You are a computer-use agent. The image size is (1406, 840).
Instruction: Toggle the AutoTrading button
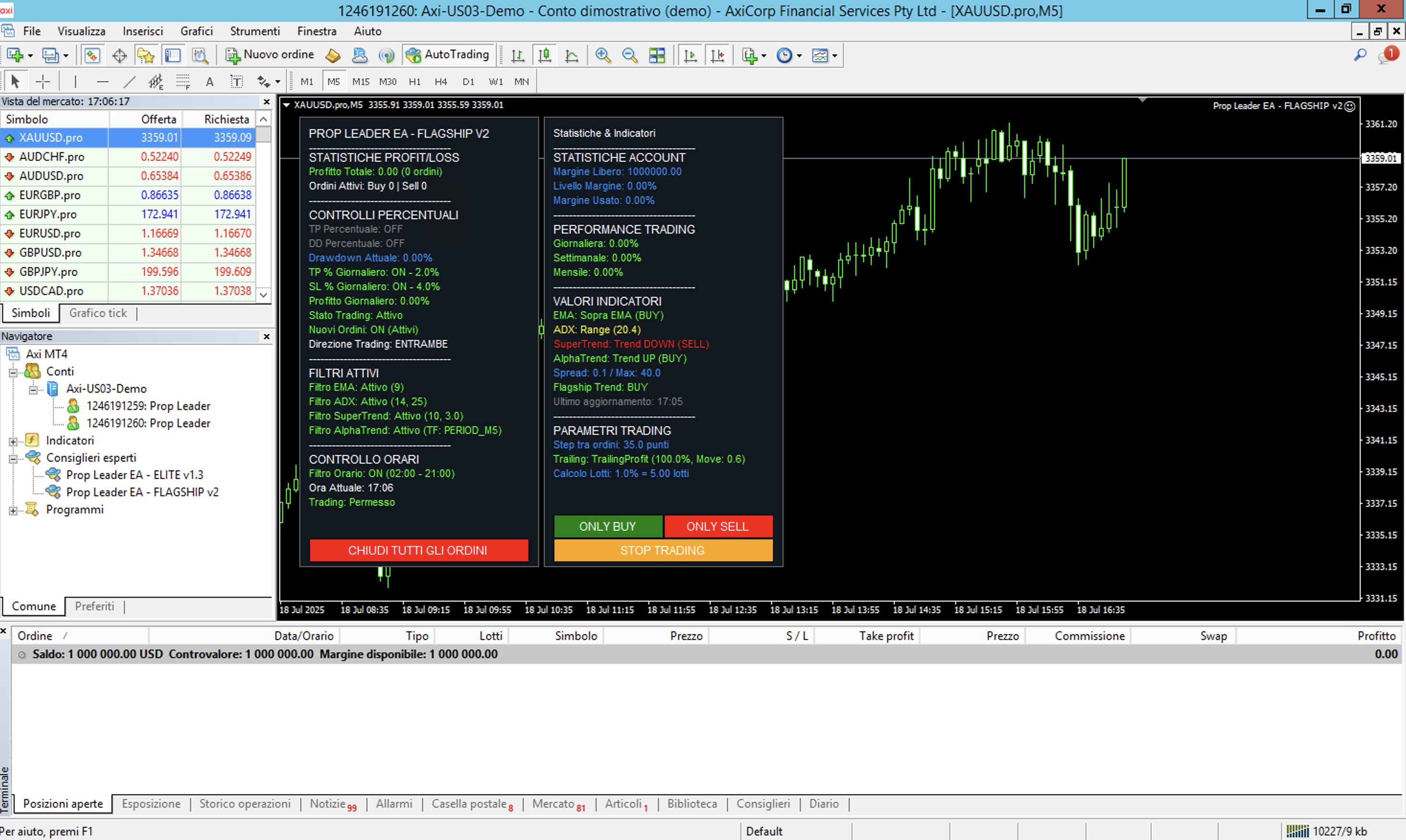(448, 55)
